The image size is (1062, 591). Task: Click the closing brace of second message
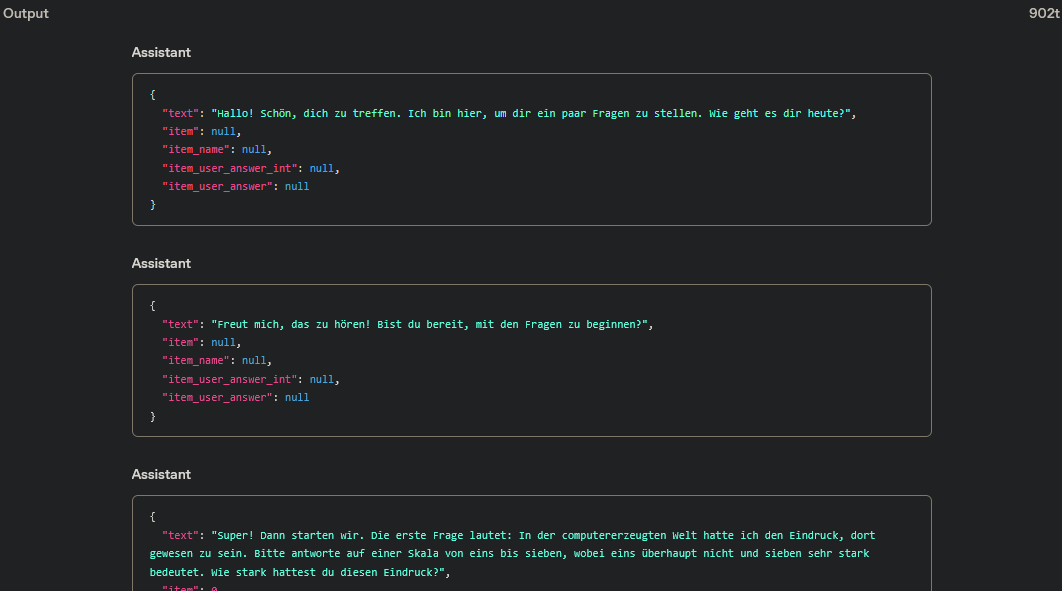tap(153, 415)
